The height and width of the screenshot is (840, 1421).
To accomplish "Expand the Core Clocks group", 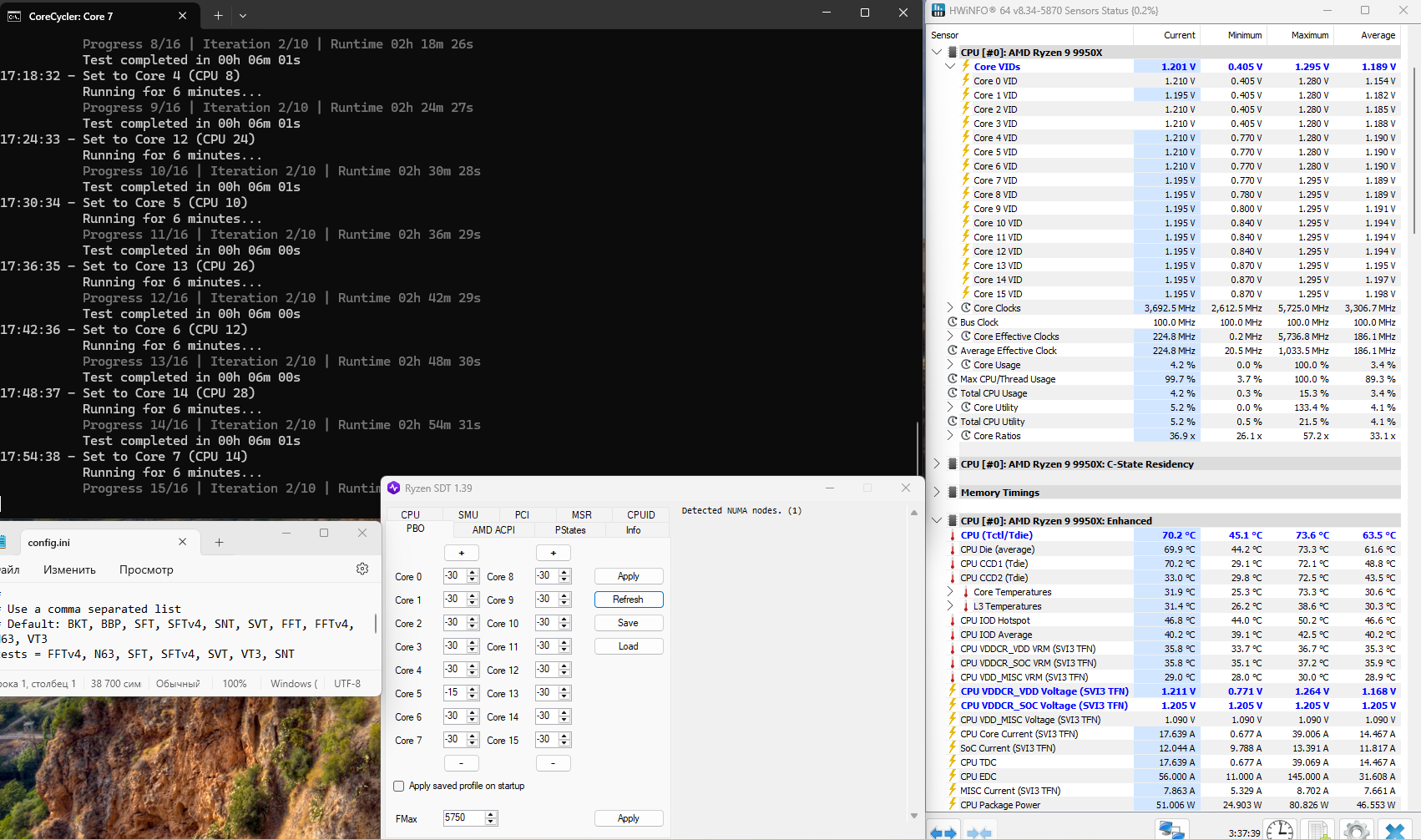I will [x=950, y=308].
